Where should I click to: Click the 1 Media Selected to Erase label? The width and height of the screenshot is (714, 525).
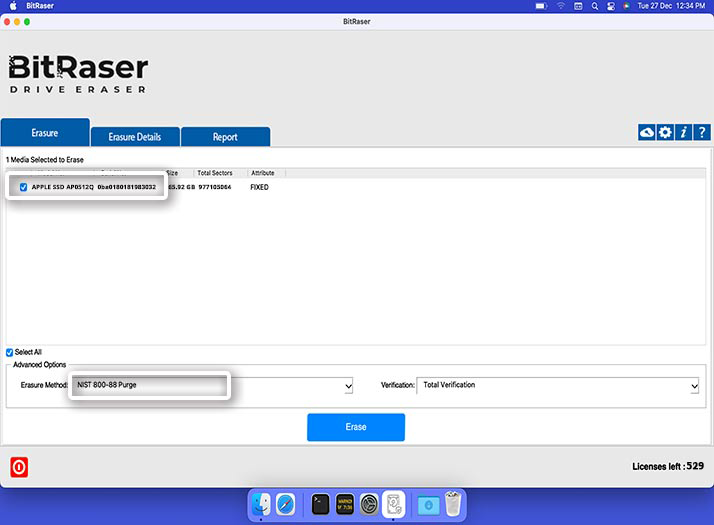[x=45, y=160]
